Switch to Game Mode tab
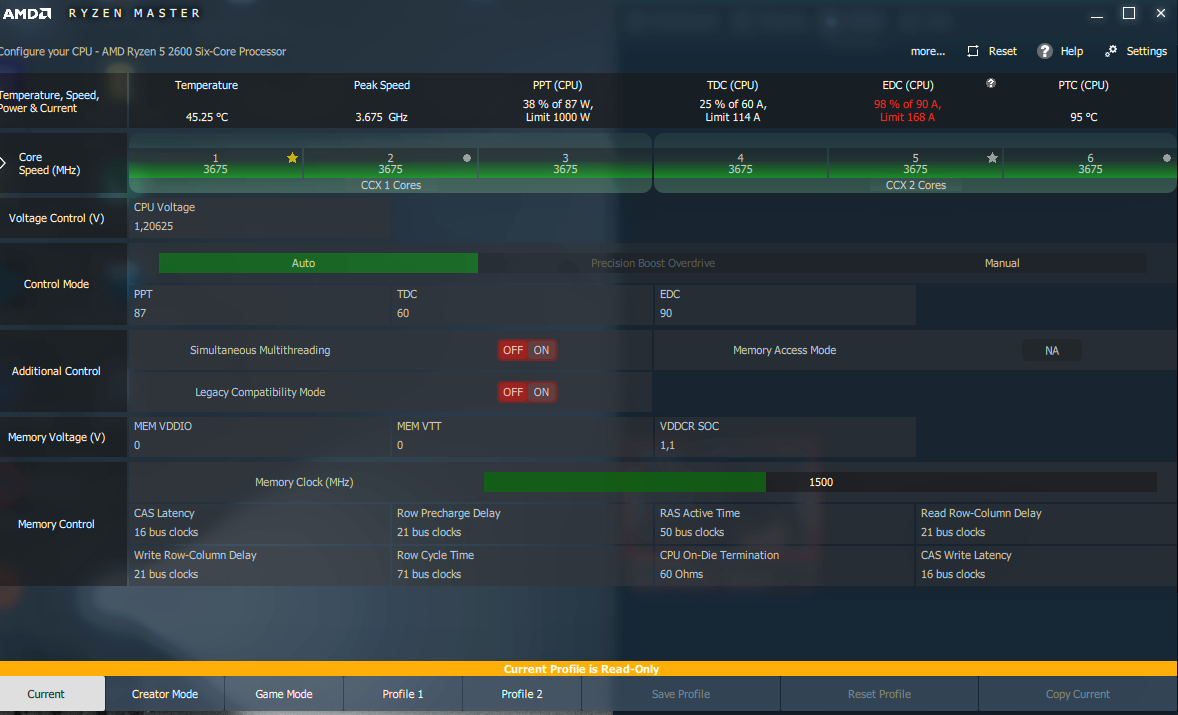The height and width of the screenshot is (715, 1178). pos(284,694)
